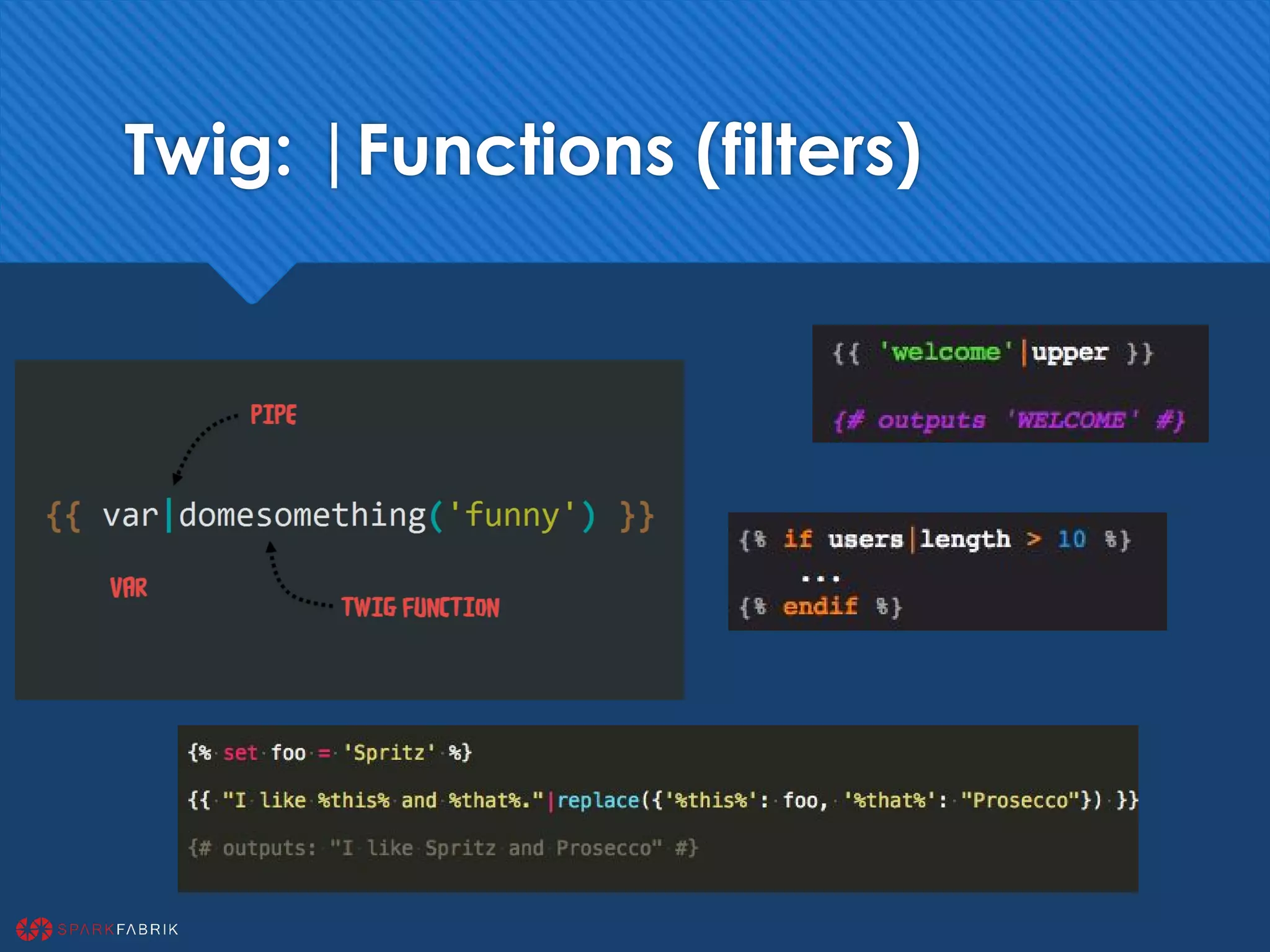Image resolution: width=1270 pixels, height=952 pixels.
Task: Click the SPARKFABRIK brand name text
Action: click(118, 929)
